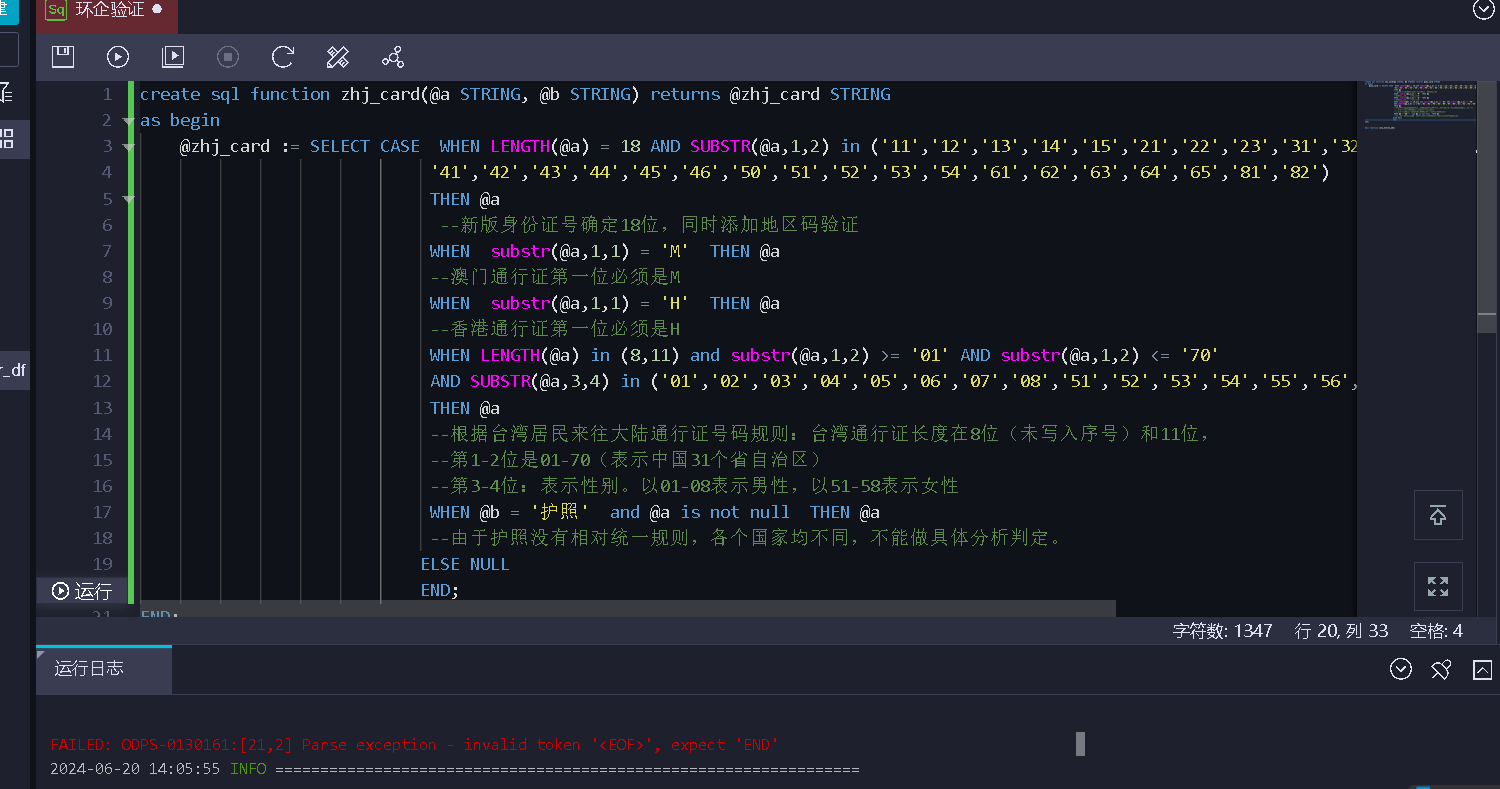Click line number 1 in the gutter

pos(107,95)
